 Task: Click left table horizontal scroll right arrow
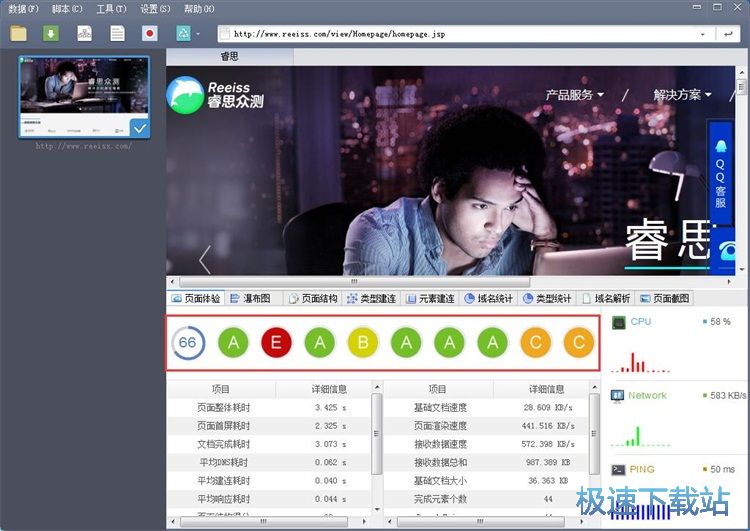coord(364,521)
